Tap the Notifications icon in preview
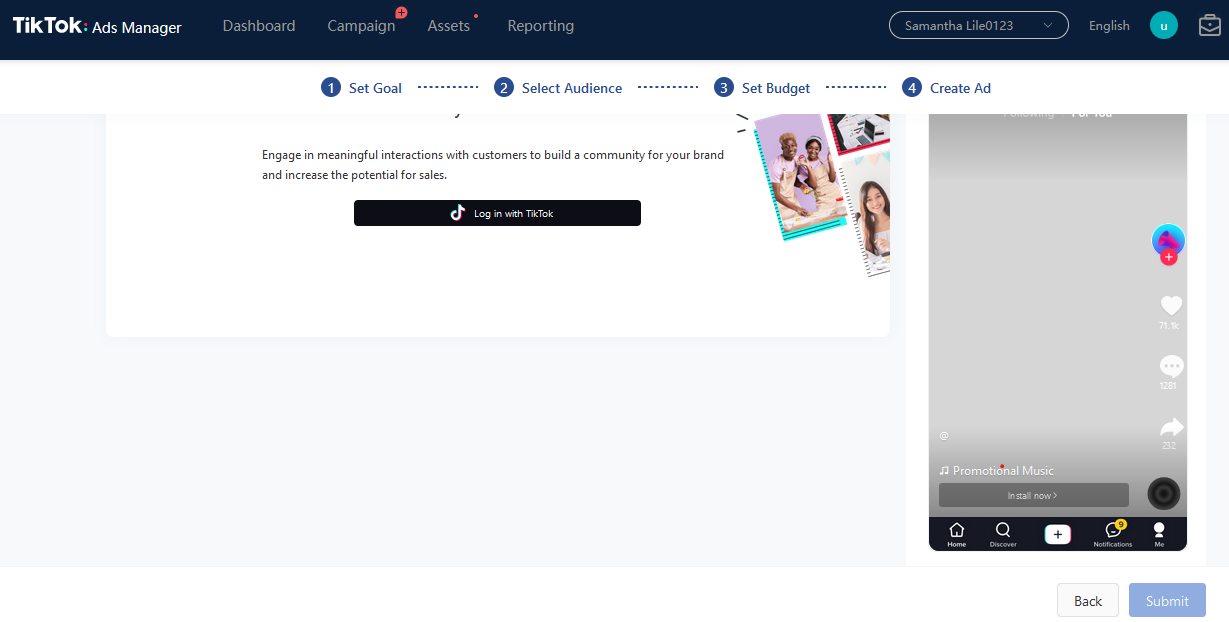Screen dimensions: 1229x622 (1113, 534)
